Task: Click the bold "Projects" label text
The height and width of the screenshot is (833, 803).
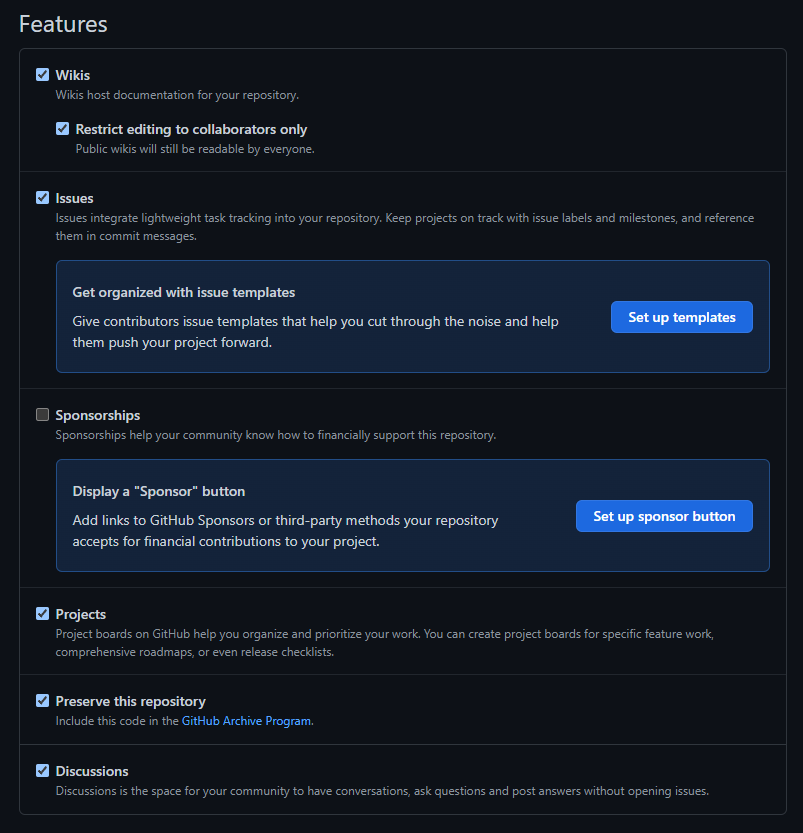Action: 81,614
